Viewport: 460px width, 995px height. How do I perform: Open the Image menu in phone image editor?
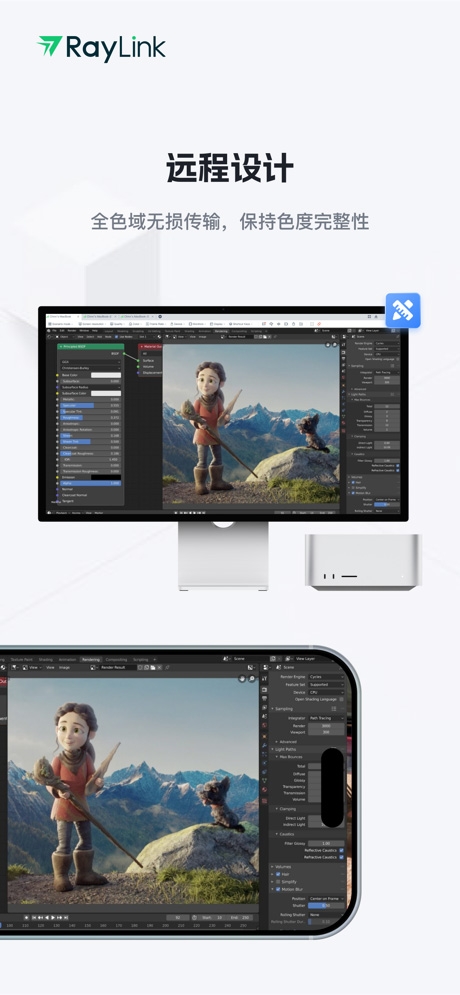pyautogui.click(x=64, y=668)
